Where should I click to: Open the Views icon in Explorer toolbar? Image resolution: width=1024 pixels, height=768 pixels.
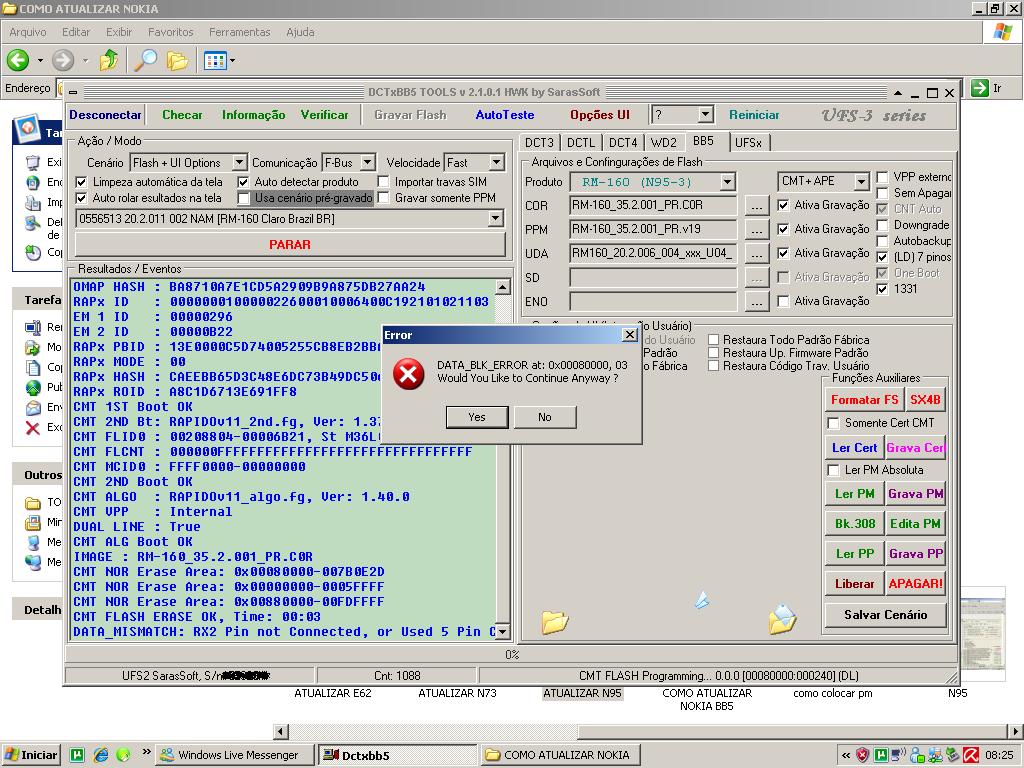(215, 61)
